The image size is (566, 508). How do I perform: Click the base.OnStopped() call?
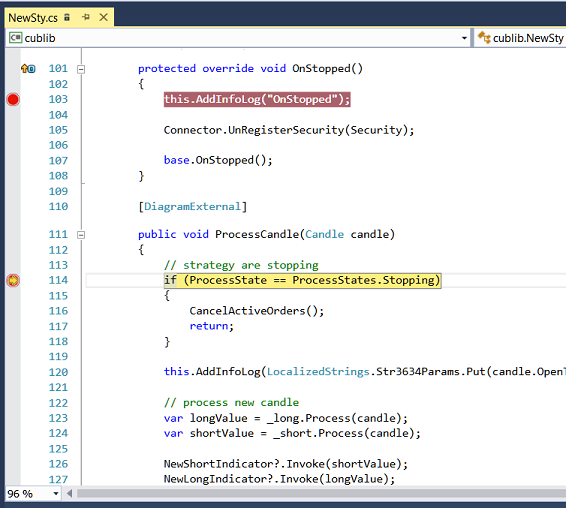(218, 160)
